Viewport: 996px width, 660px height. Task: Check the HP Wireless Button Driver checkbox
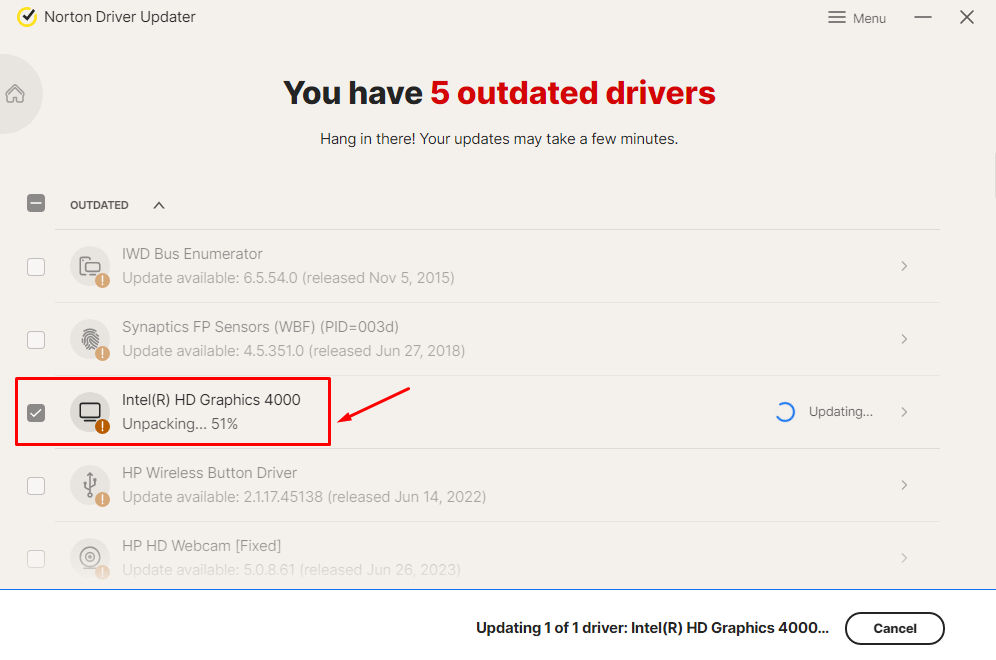pos(36,486)
